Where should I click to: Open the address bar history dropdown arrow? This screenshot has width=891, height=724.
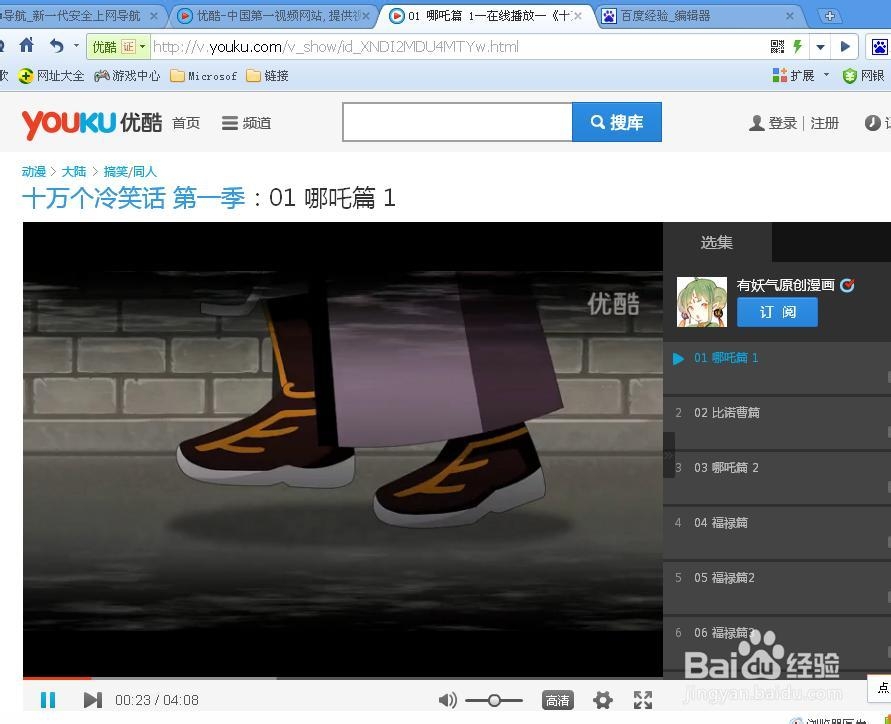click(820, 47)
